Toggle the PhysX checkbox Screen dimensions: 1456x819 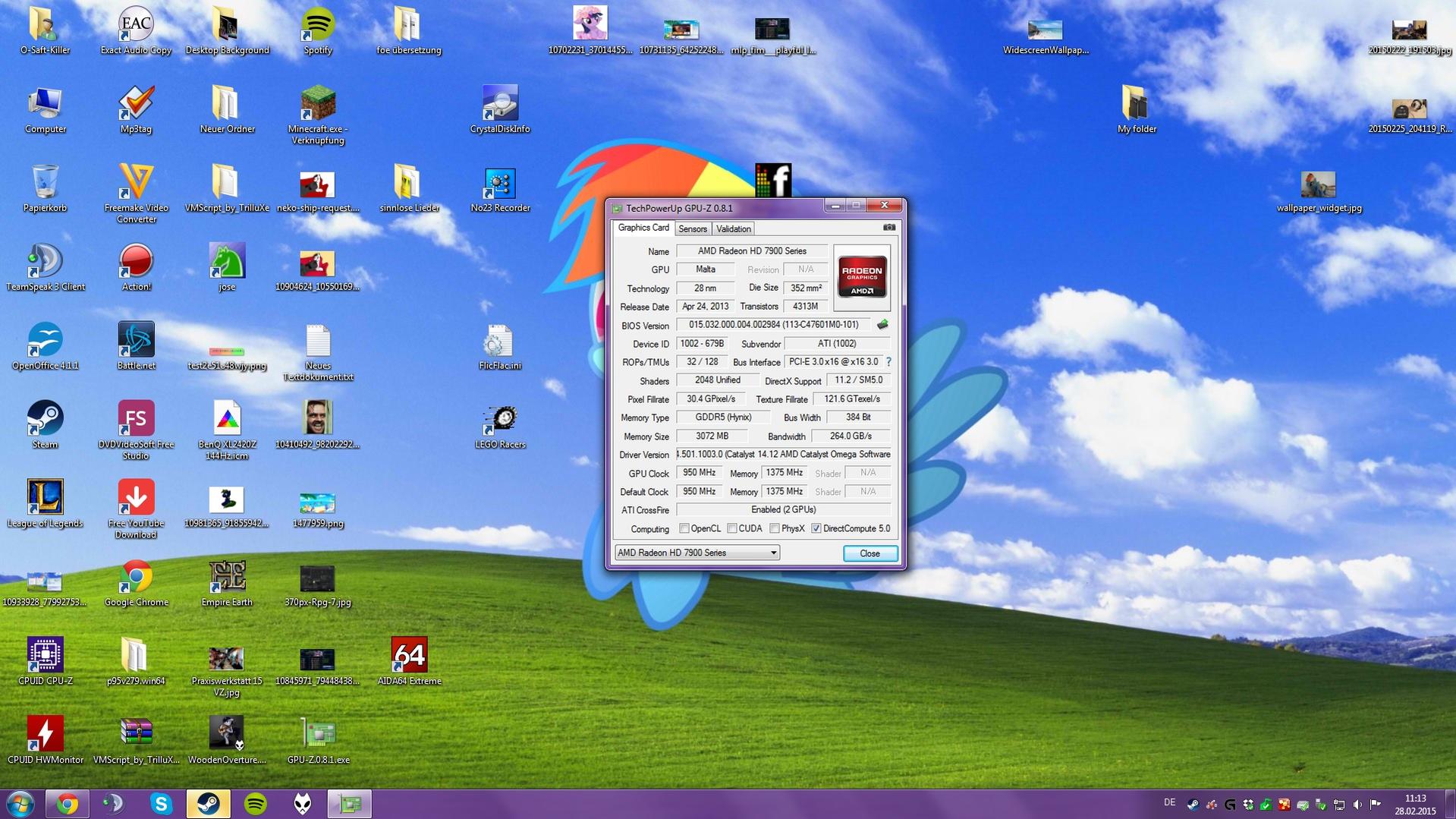click(x=775, y=528)
